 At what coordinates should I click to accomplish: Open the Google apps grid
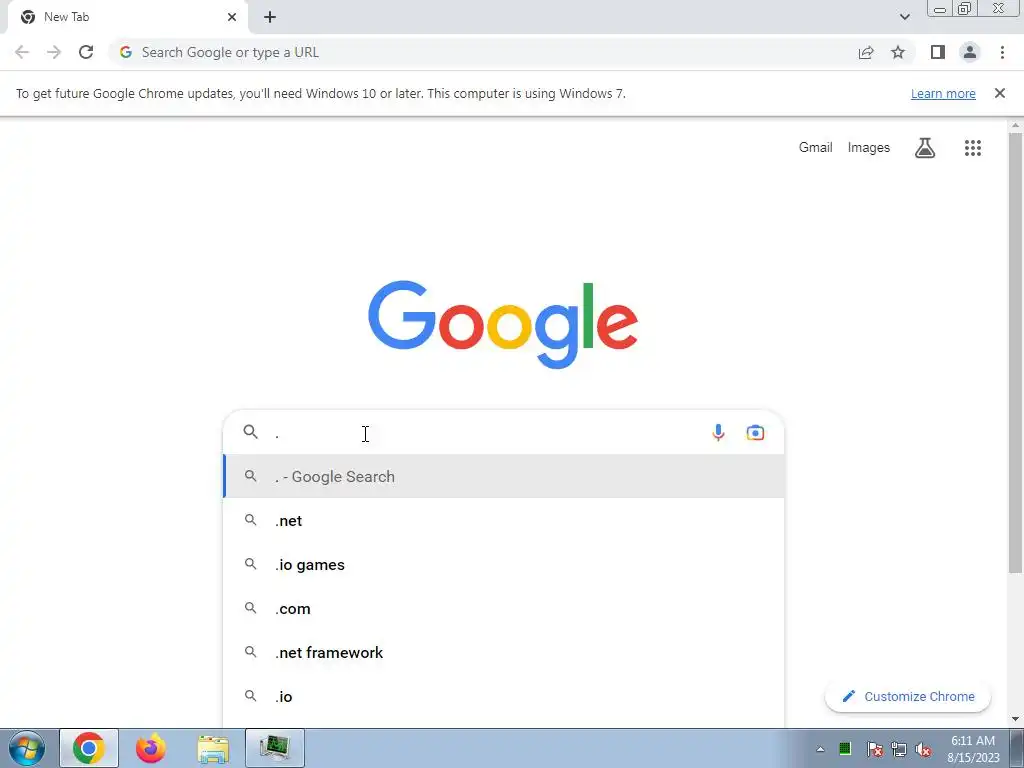coord(972,148)
